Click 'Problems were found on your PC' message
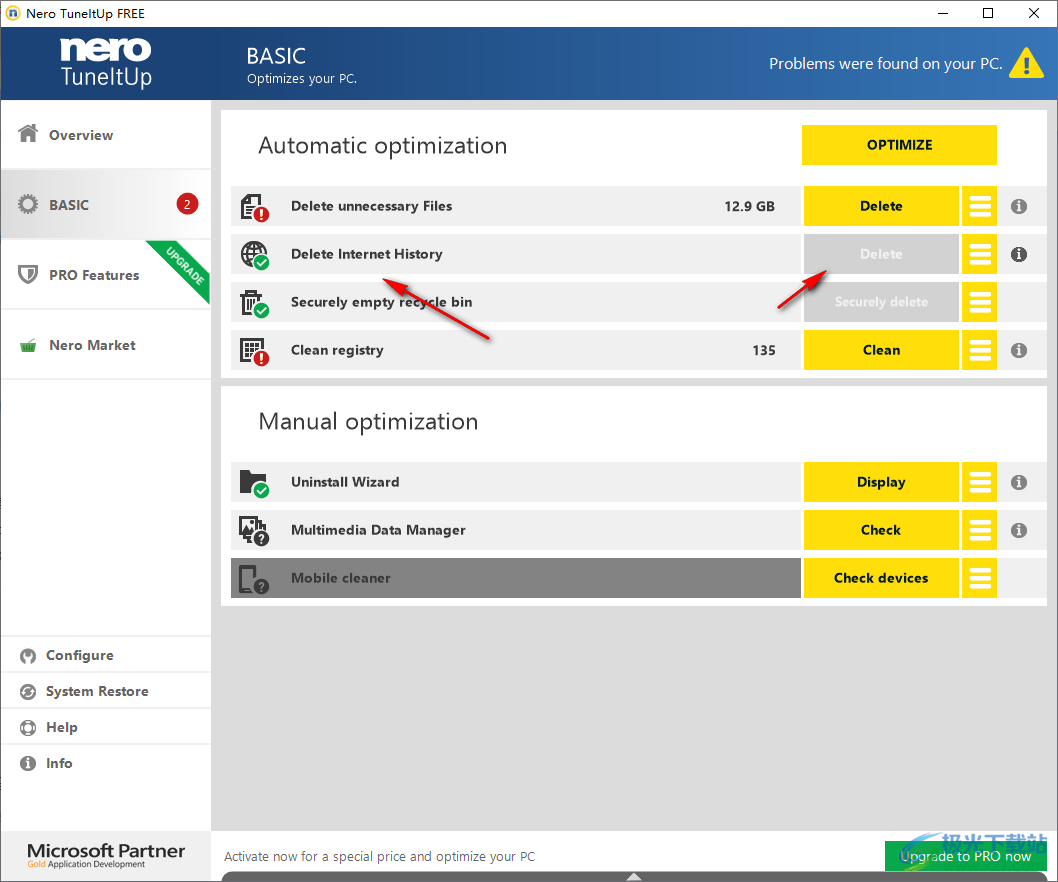Image resolution: width=1058 pixels, height=882 pixels. pos(885,63)
